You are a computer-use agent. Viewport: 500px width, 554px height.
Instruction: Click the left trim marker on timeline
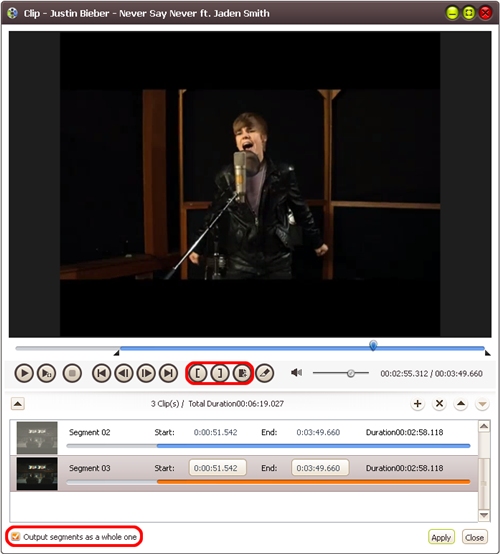pos(117,353)
